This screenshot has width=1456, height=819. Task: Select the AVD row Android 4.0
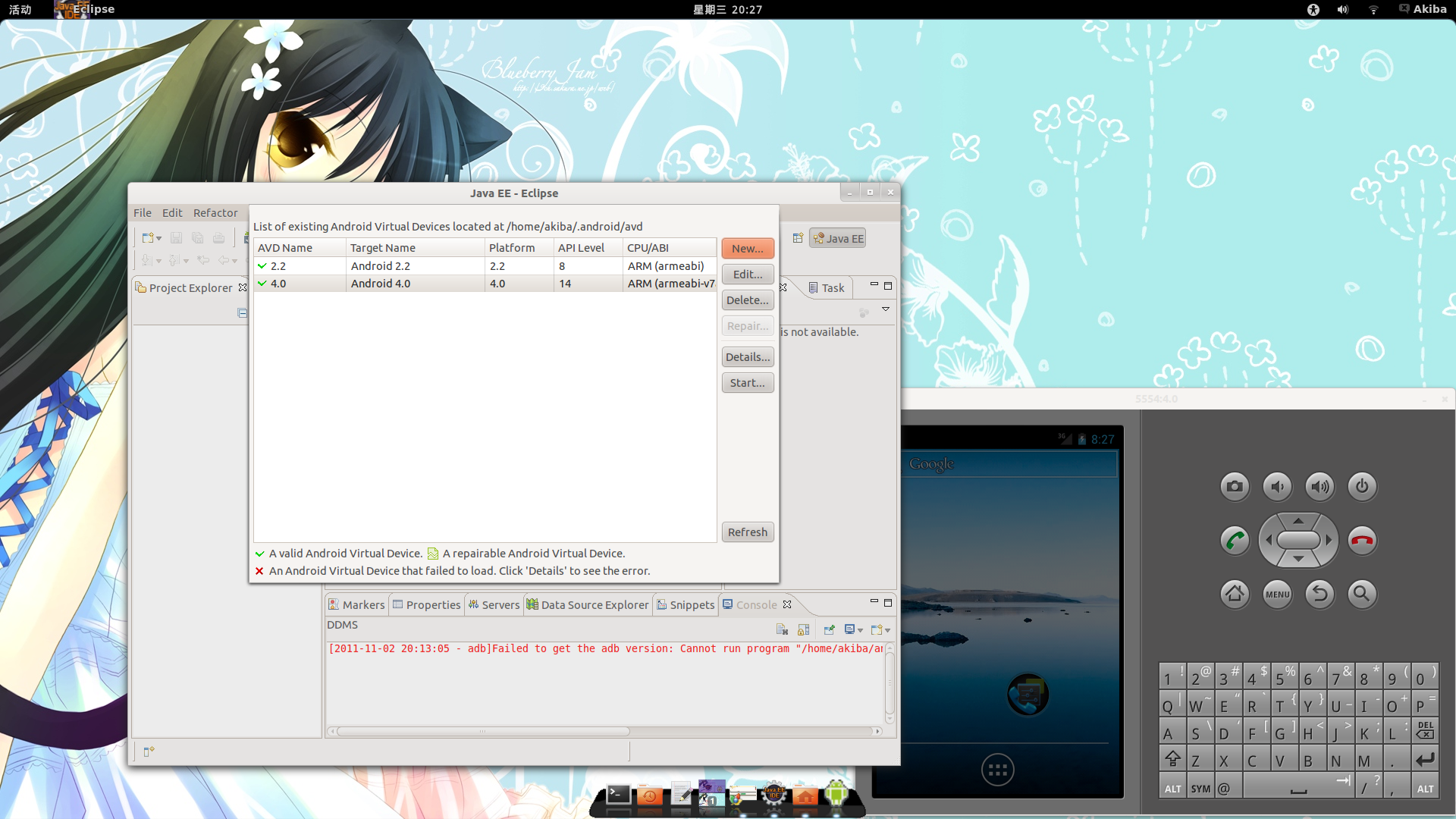pos(485,284)
